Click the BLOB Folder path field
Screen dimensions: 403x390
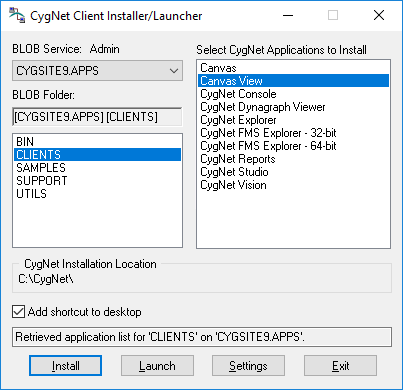pos(97,117)
